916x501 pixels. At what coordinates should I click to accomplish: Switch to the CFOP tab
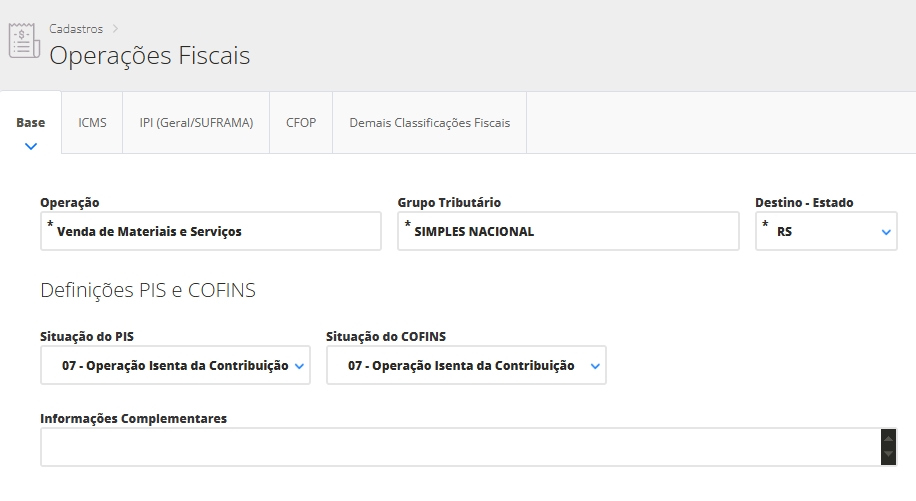tap(301, 123)
